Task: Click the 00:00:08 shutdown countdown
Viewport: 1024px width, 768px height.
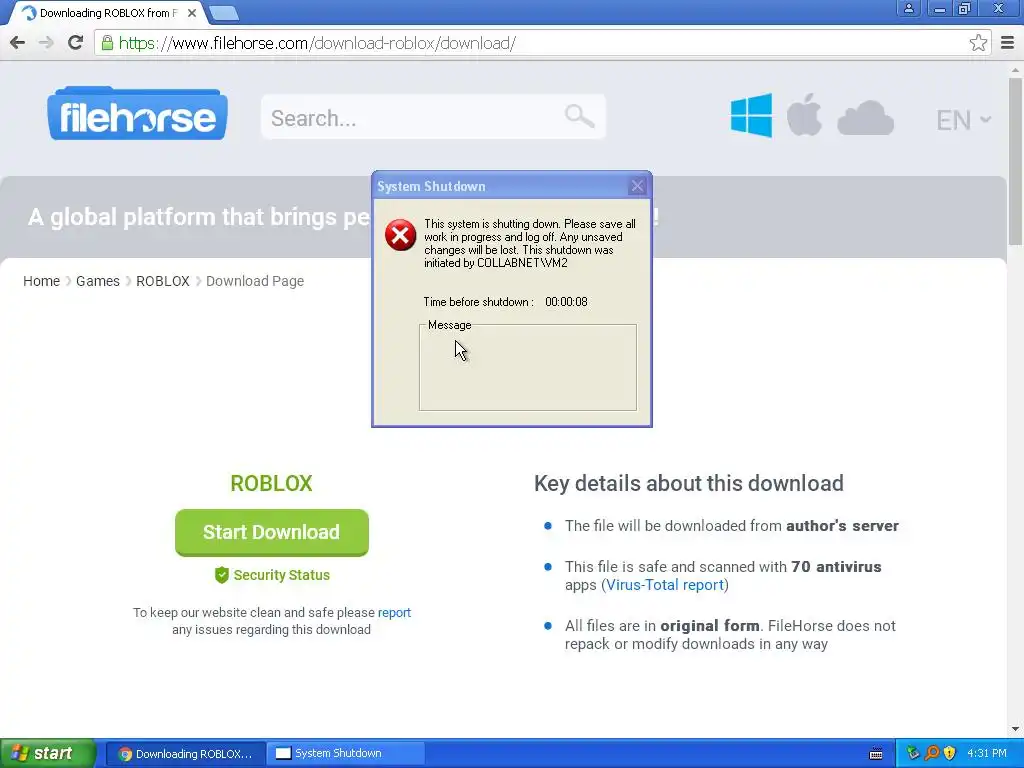Action: pyautogui.click(x=566, y=302)
